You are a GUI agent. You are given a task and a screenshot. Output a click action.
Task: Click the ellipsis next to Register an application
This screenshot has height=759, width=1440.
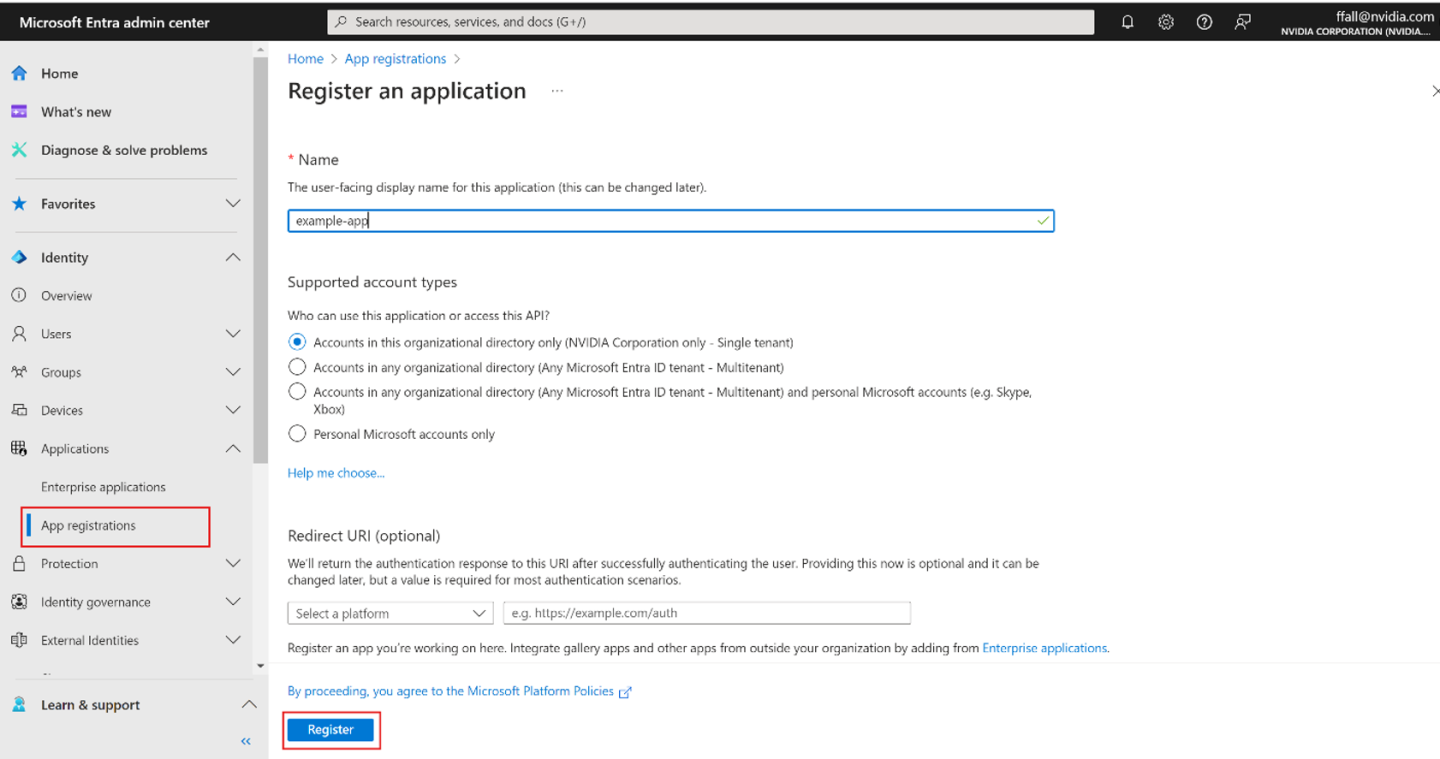tap(557, 91)
